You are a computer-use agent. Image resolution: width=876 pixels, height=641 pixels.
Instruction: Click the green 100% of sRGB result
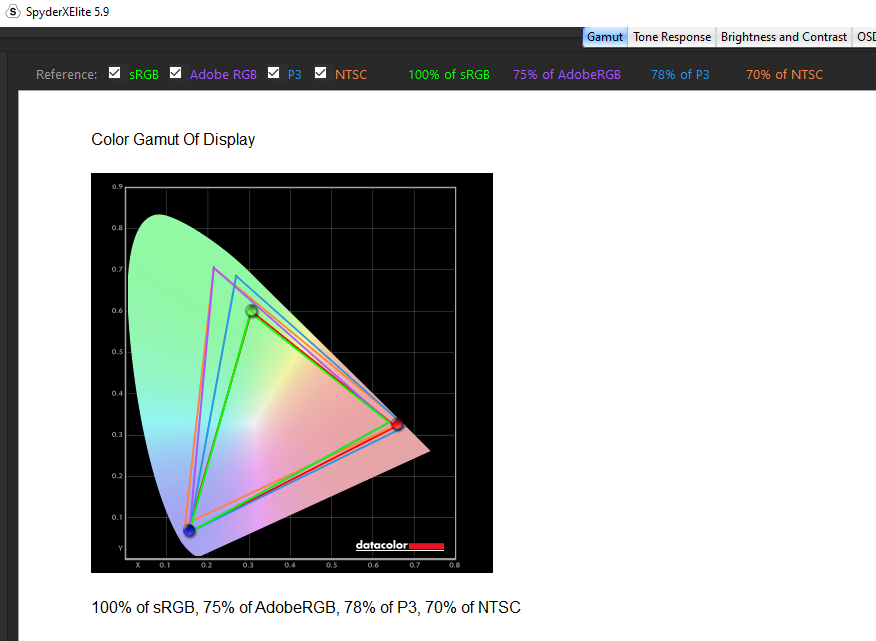(x=449, y=74)
